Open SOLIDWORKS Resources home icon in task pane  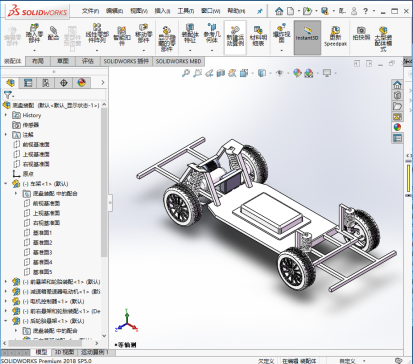pyautogui.click(x=397, y=85)
